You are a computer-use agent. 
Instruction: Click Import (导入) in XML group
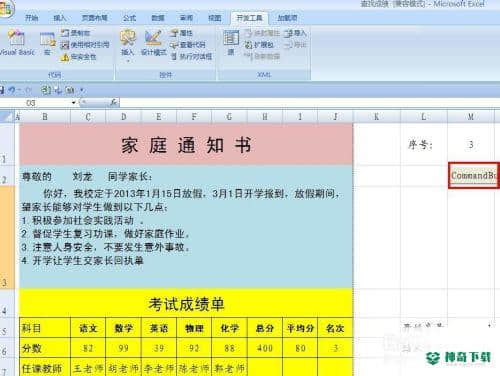tap(295, 33)
